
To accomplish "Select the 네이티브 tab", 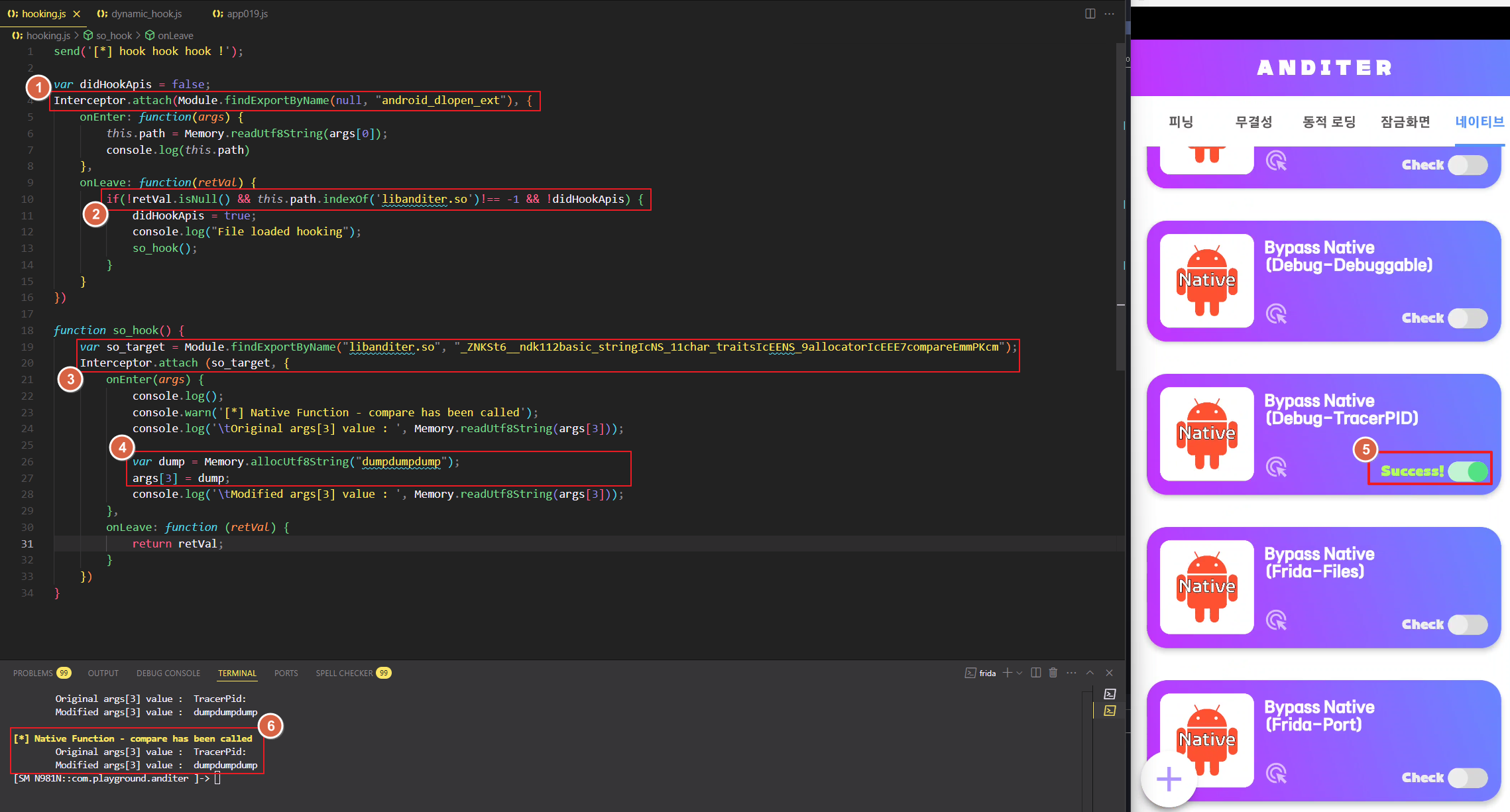I will point(1480,122).
